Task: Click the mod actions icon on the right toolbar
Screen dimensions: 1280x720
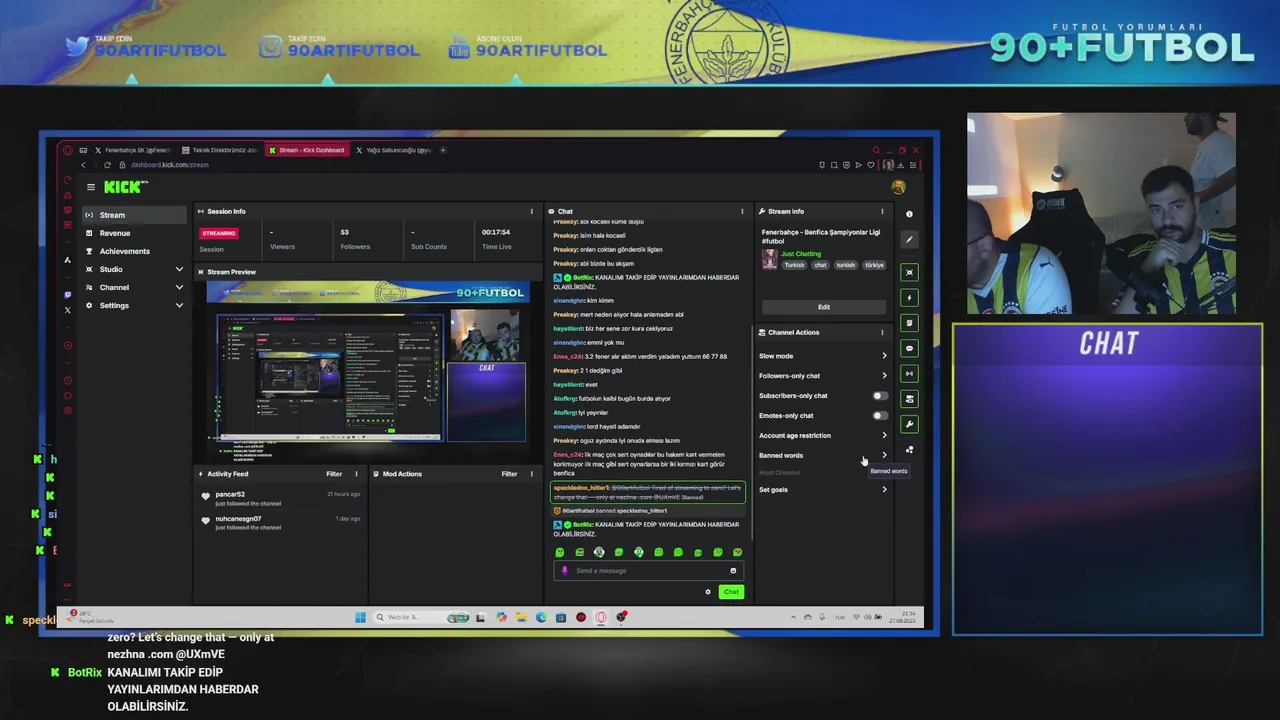Action: pos(909,398)
